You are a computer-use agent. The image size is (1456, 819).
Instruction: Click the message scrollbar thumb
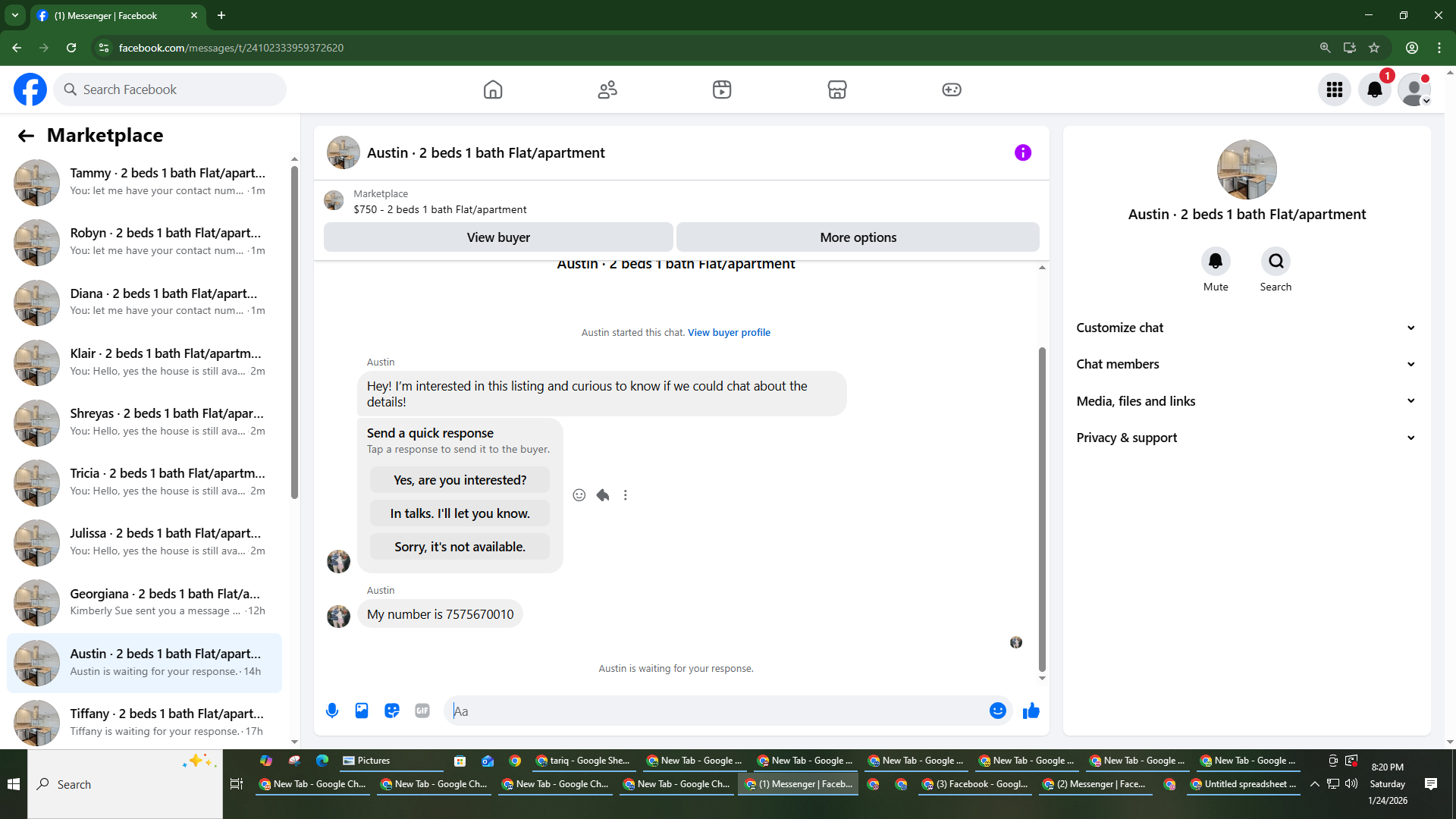point(1042,508)
